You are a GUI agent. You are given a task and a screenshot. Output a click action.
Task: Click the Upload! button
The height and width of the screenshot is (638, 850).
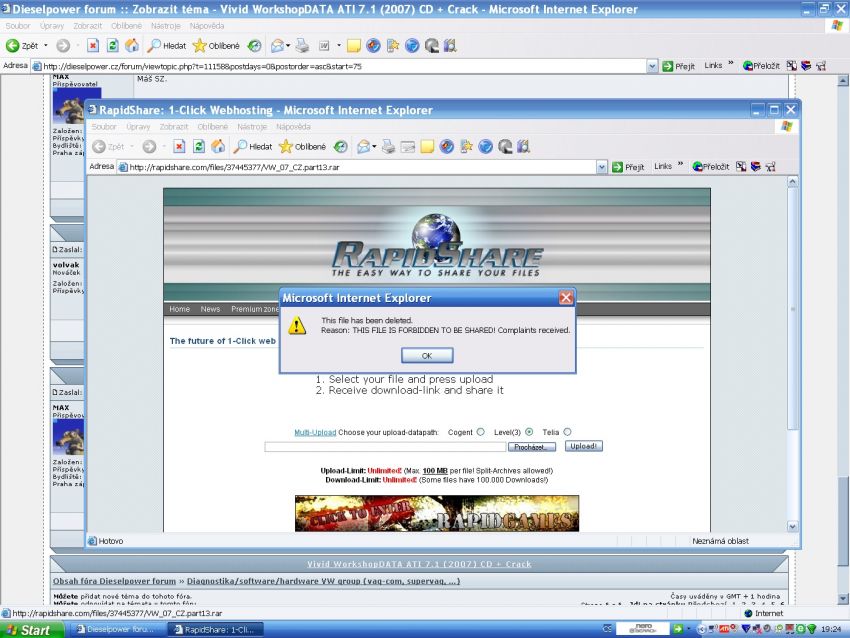point(583,446)
